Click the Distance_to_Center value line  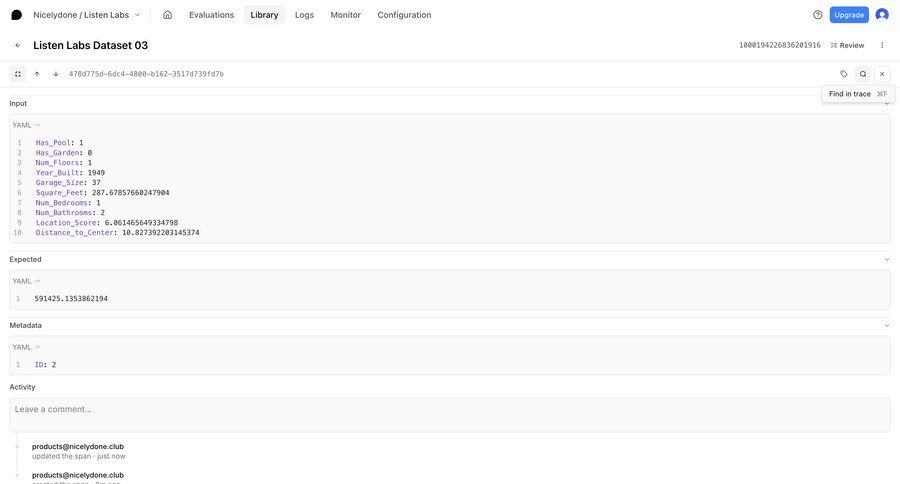(x=118, y=233)
